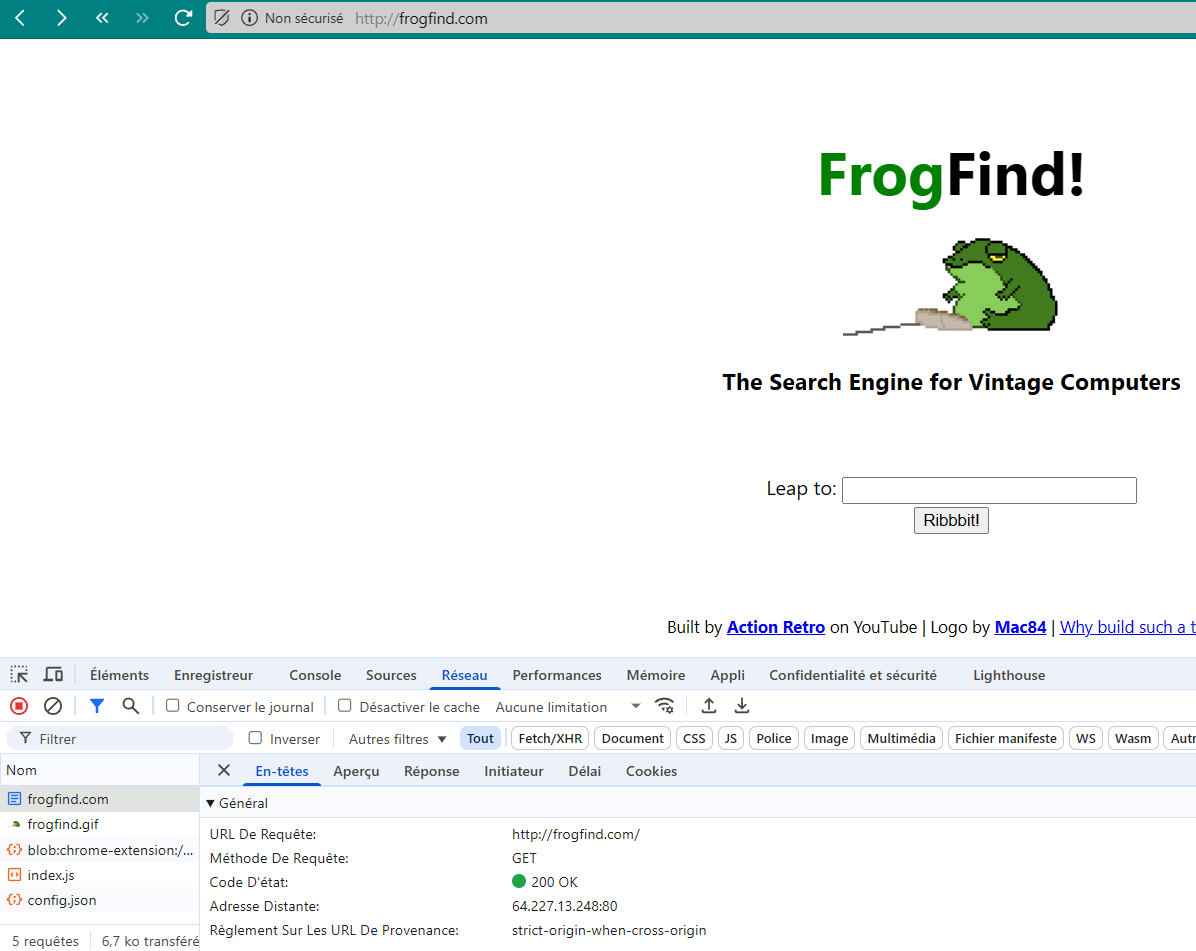Select the config.json request row
Image resolution: width=1196 pixels, height=951 pixels.
tap(99, 900)
